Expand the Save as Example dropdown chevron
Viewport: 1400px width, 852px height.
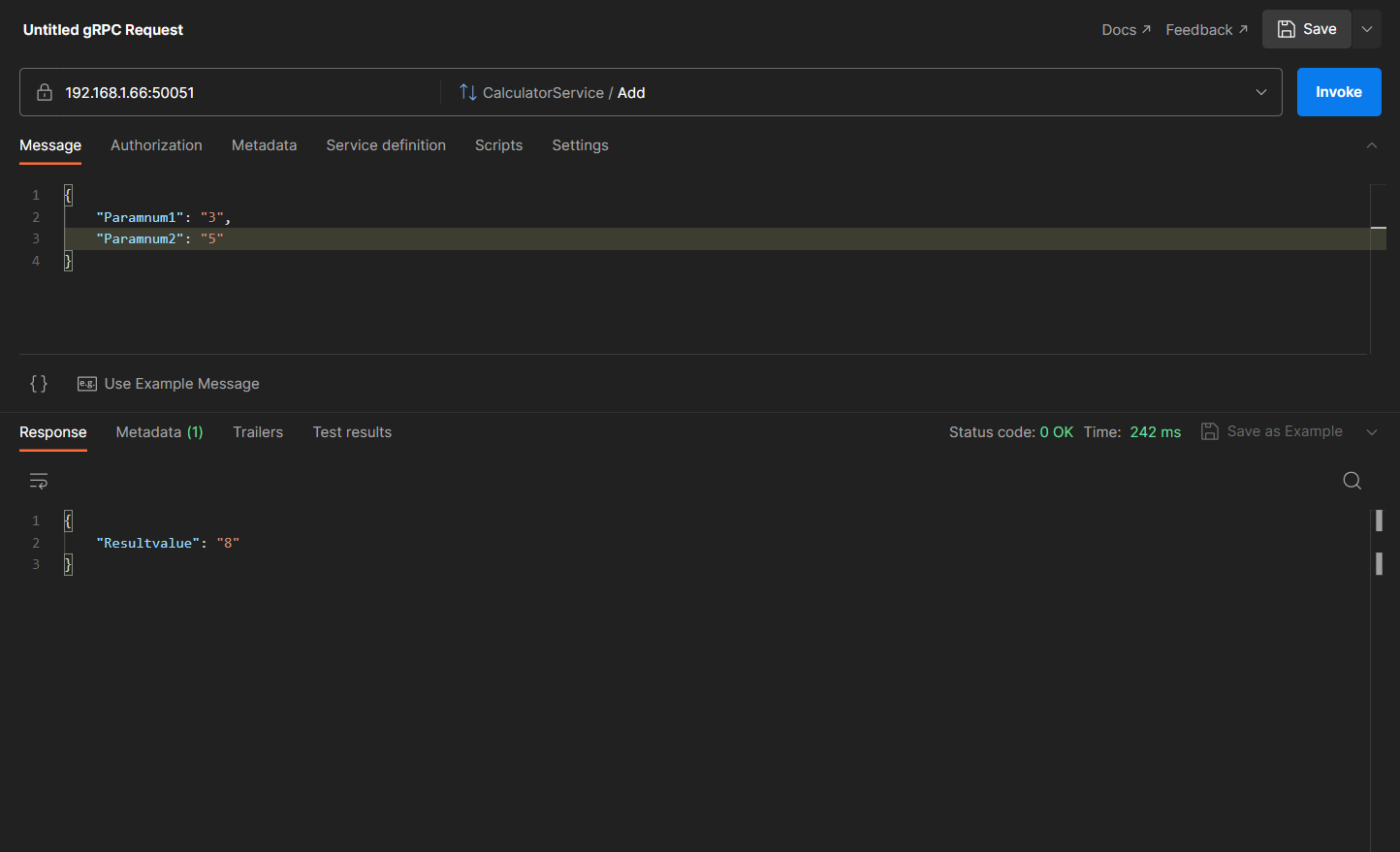[x=1371, y=432]
